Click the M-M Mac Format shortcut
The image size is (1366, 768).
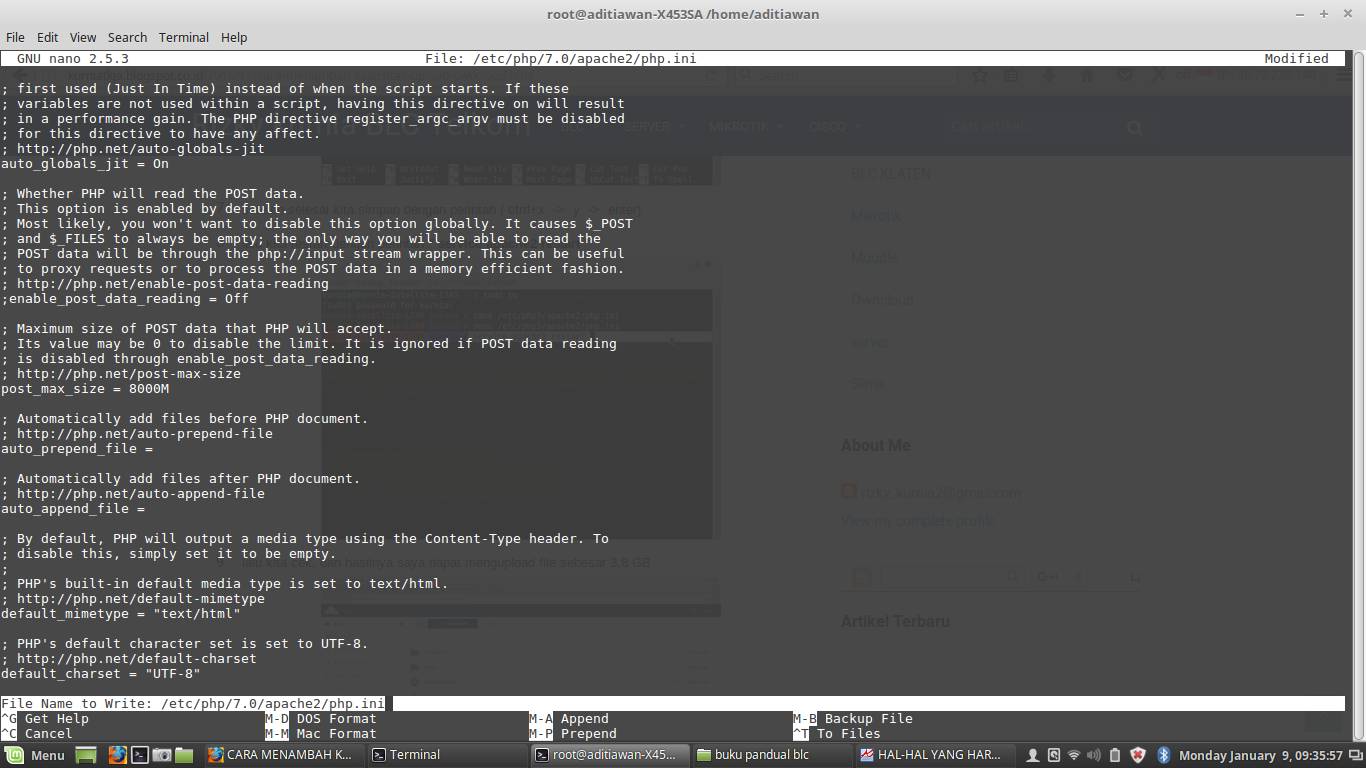(x=321, y=733)
